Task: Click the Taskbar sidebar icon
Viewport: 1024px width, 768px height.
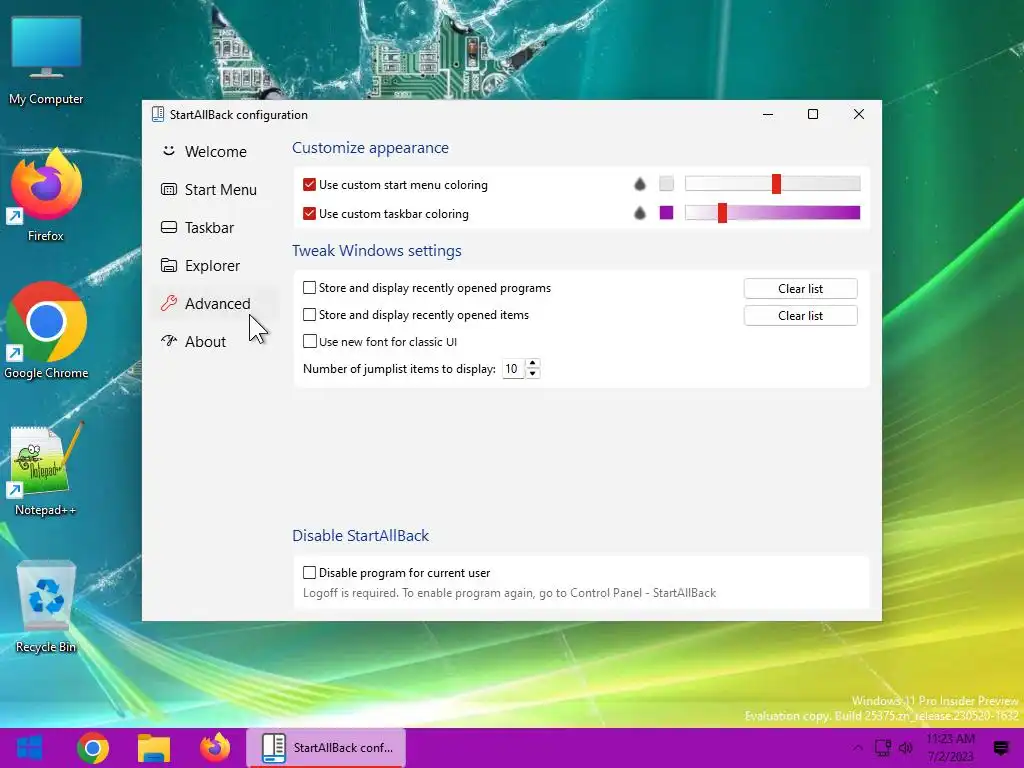Action: (168, 227)
